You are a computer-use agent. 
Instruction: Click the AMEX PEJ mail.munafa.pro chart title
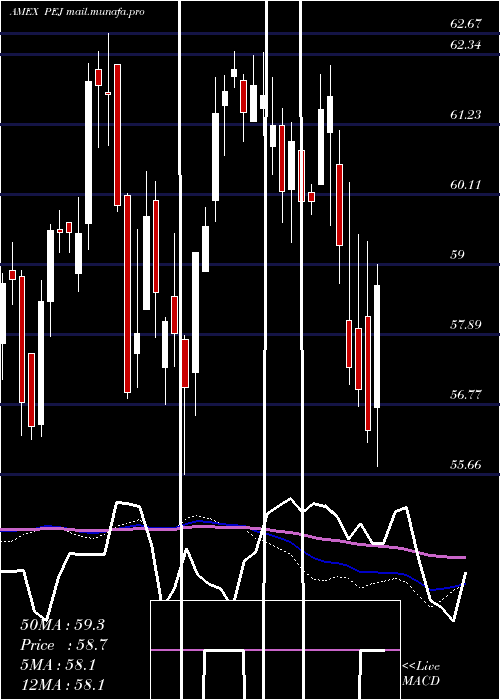click(x=77, y=12)
